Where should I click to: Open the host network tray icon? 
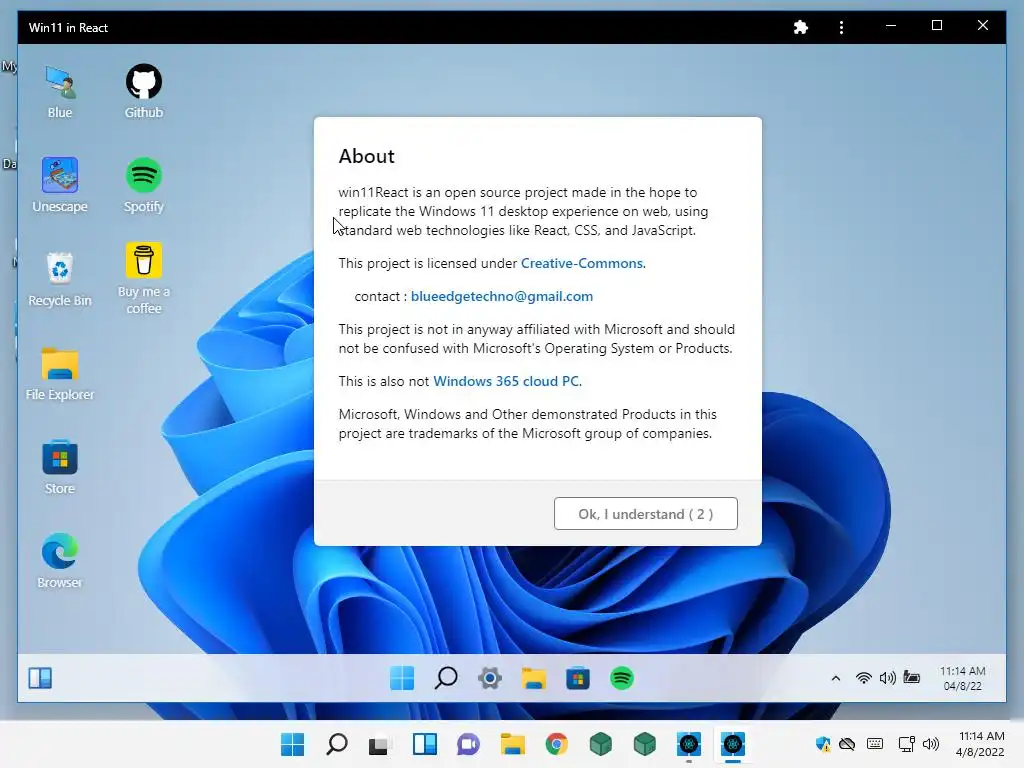point(906,744)
